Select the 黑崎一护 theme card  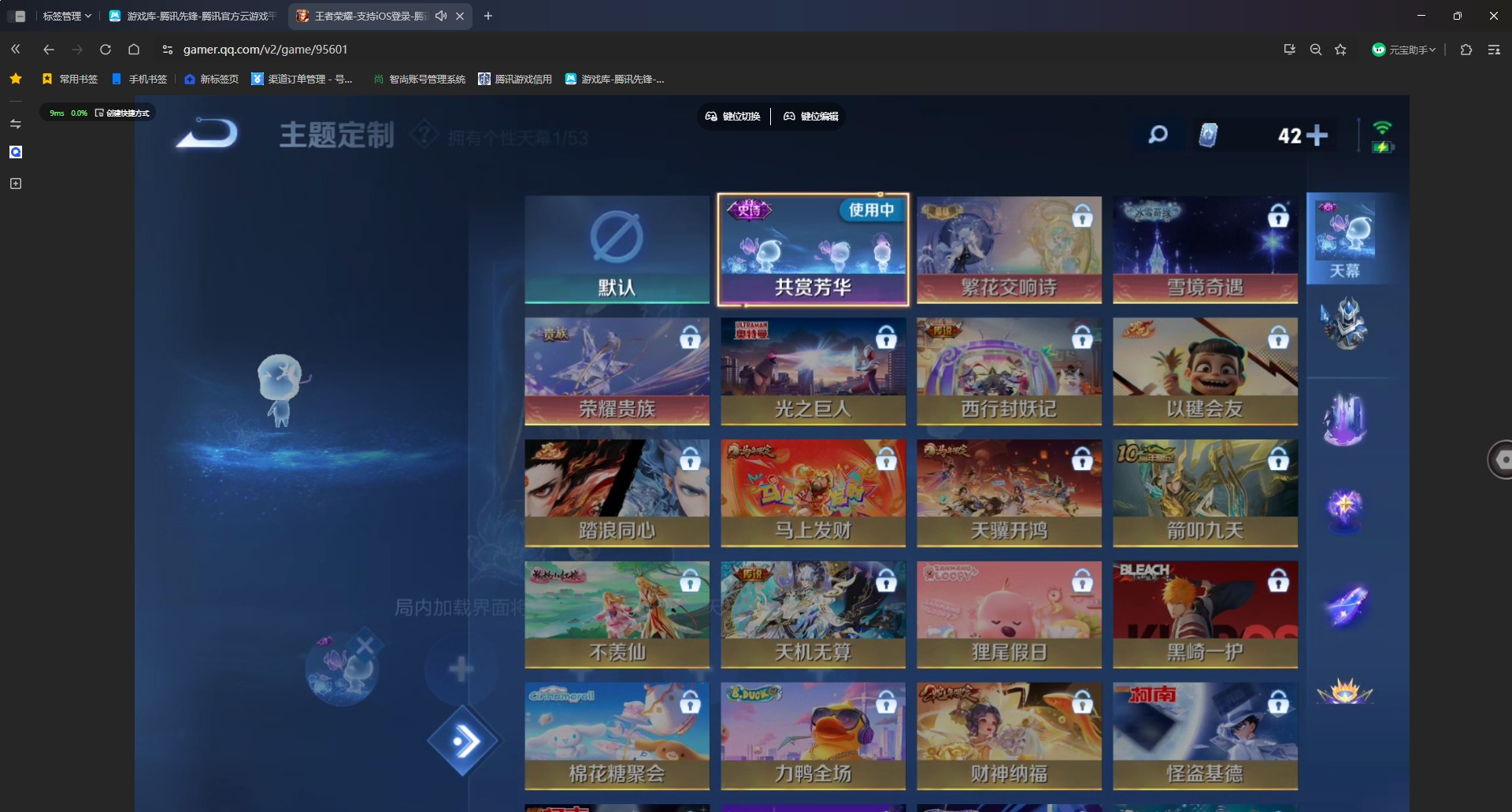[x=1206, y=614]
